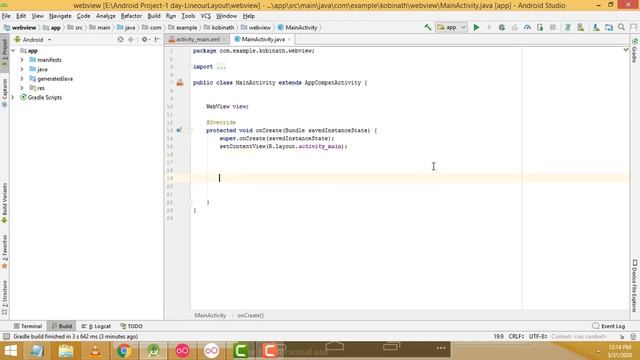Click the UTF-8 encoding status entry
This screenshot has height=360, width=640.
pyautogui.click(x=538, y=336)
